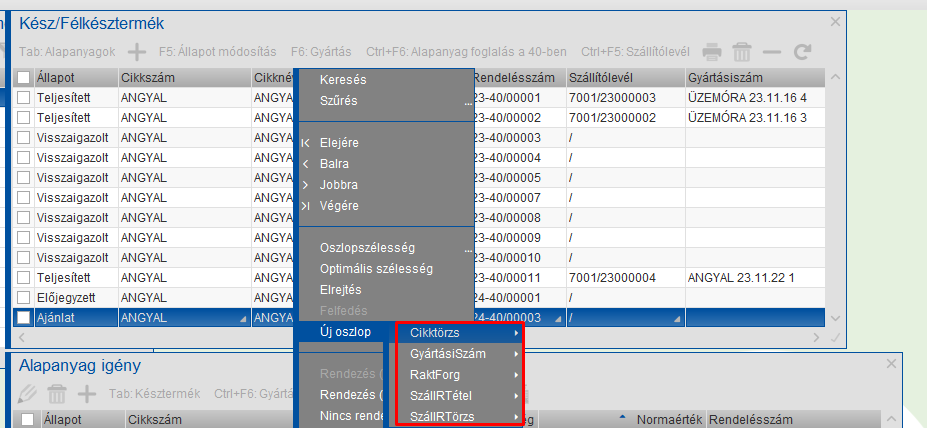Click the sort arrow beside Normaérték header
The image size is (927, 428).
coord(621,418)
